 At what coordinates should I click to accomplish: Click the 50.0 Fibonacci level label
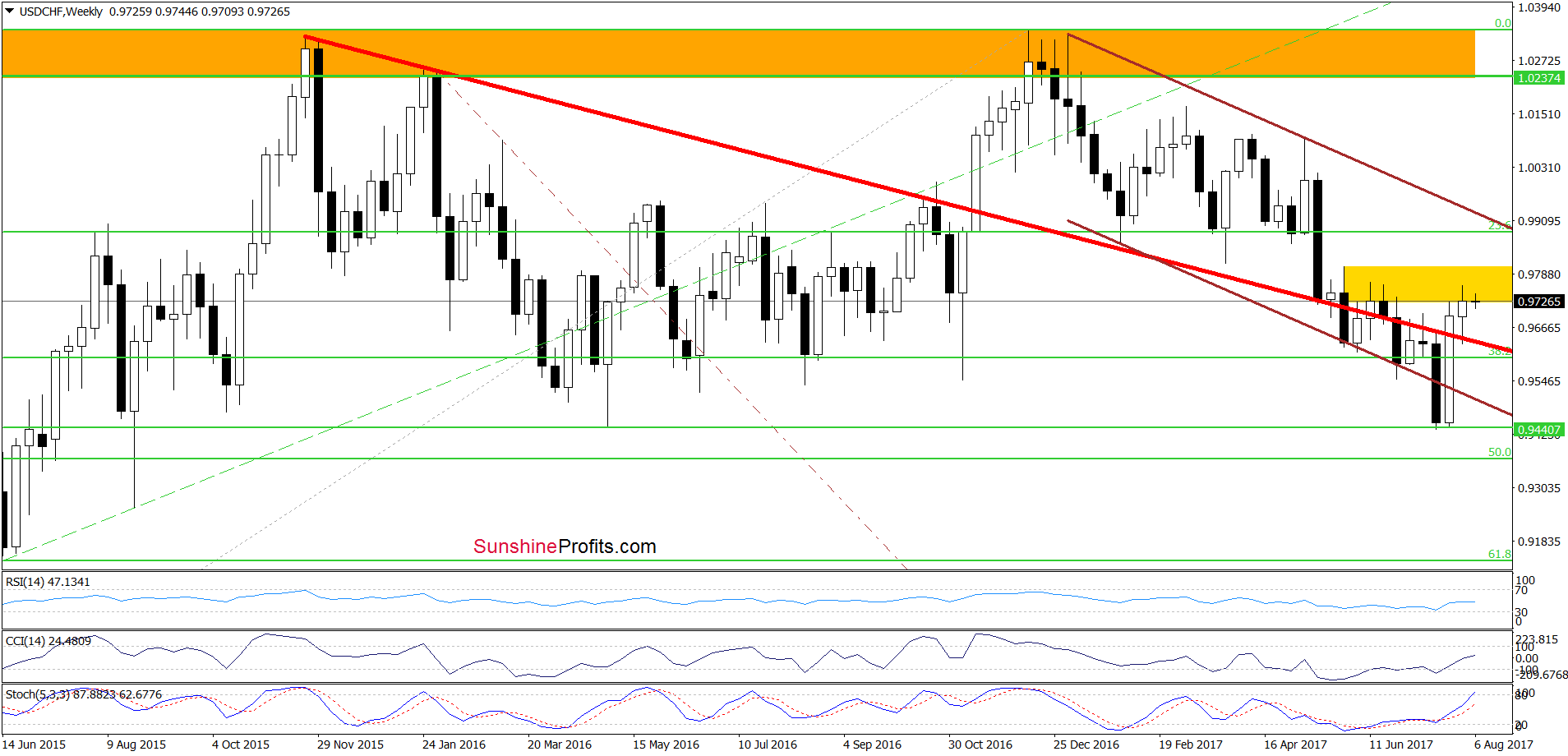(1500, 452)
